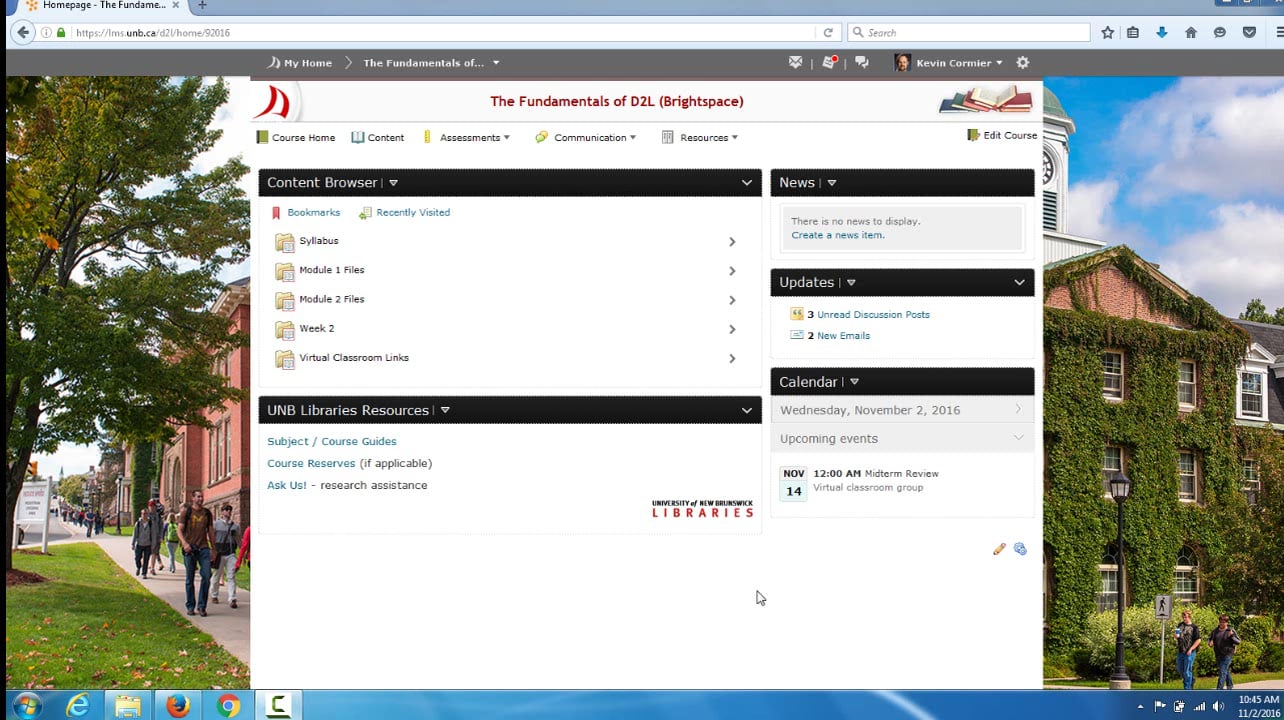This screenshot has height=720, width=1284.
Task: Bookmark this page with the star icon
Action: pos(1107,33)
